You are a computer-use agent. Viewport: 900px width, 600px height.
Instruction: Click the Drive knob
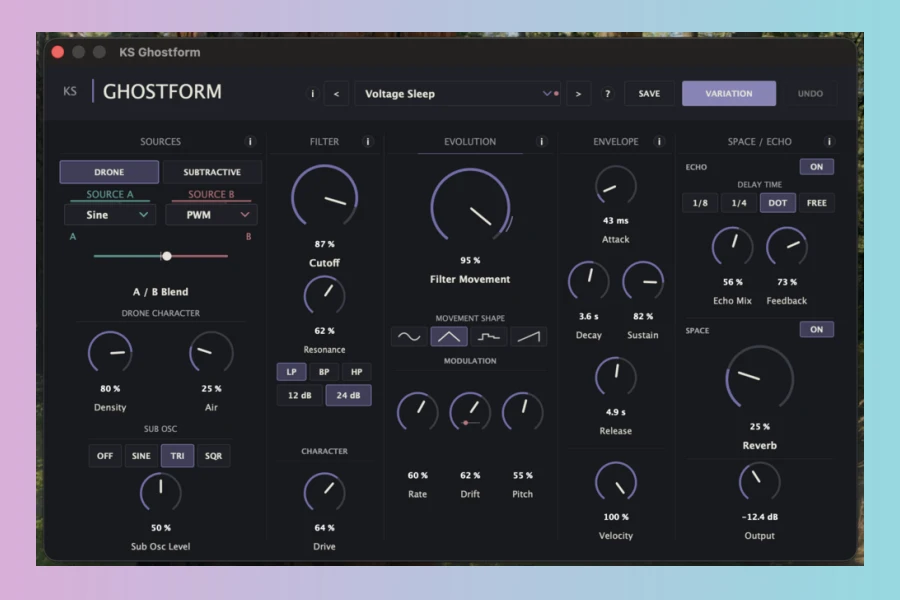pos(324,493)
